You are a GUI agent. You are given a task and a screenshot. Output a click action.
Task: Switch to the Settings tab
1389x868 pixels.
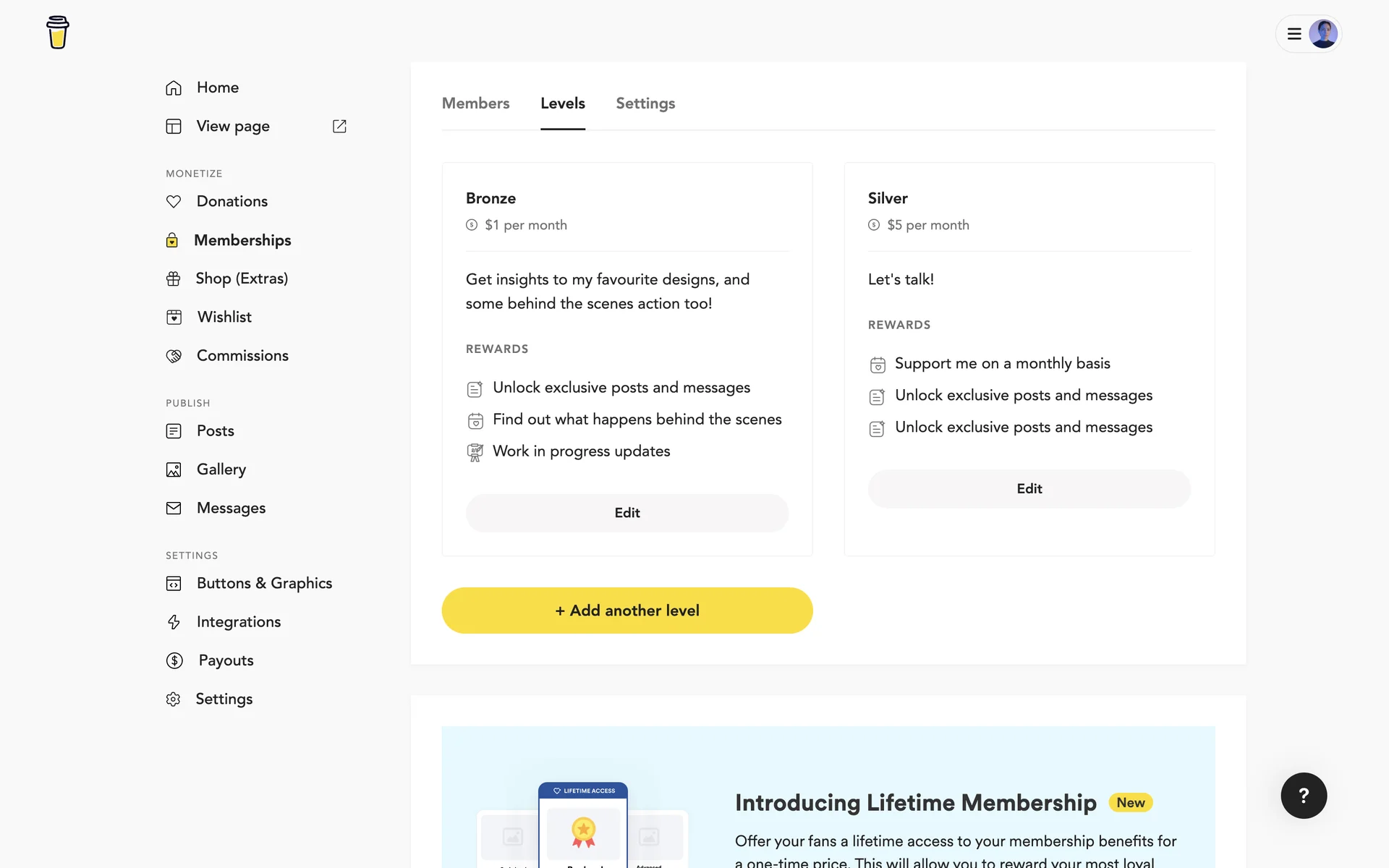pyautogui.click(x=645, y=103)
